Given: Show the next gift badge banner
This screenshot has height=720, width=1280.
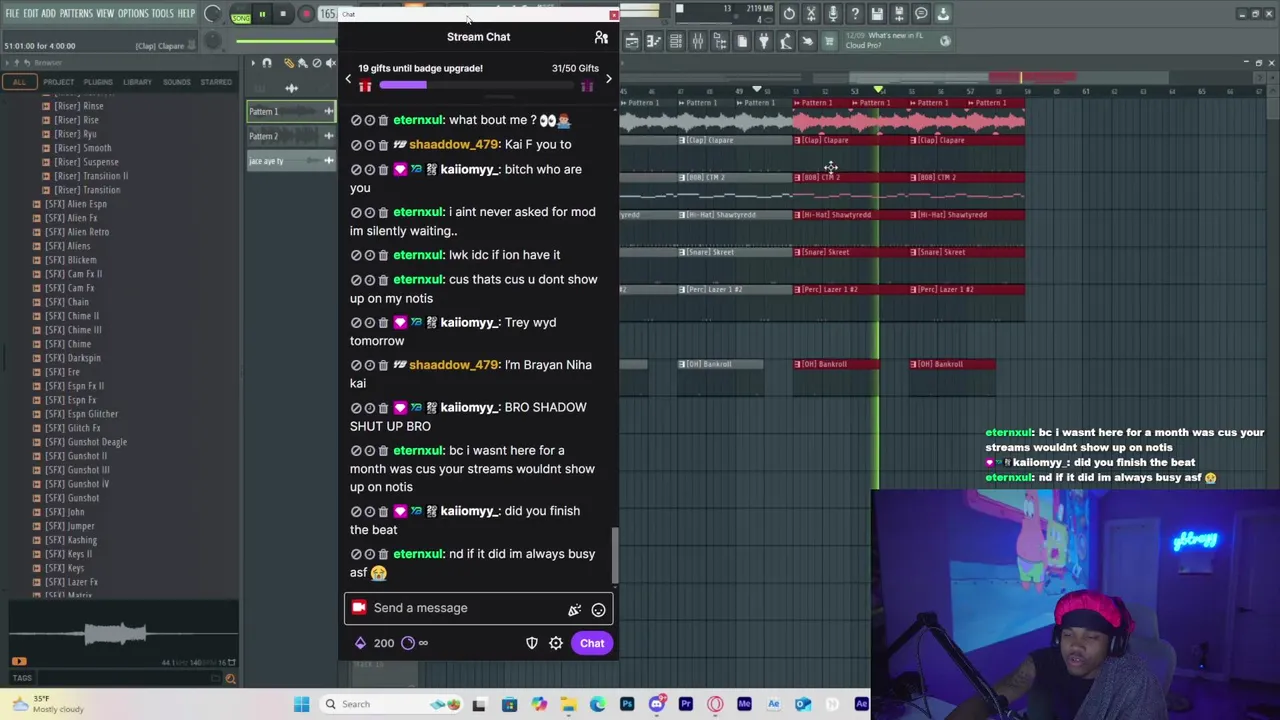Looking at the screenshot, I should 608,79.
